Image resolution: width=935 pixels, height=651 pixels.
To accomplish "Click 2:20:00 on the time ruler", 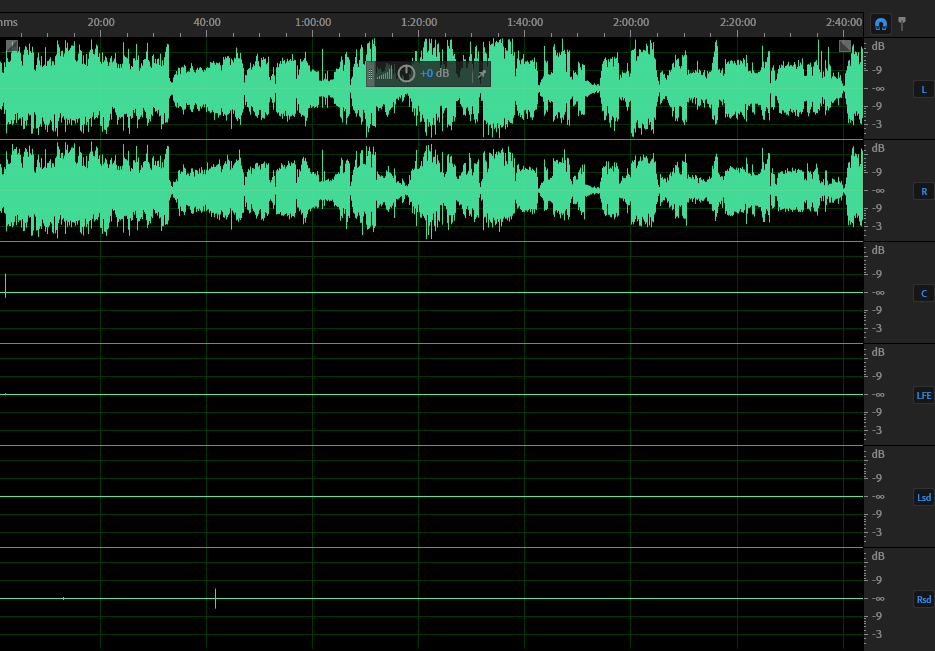I will [x=738, y=22].
